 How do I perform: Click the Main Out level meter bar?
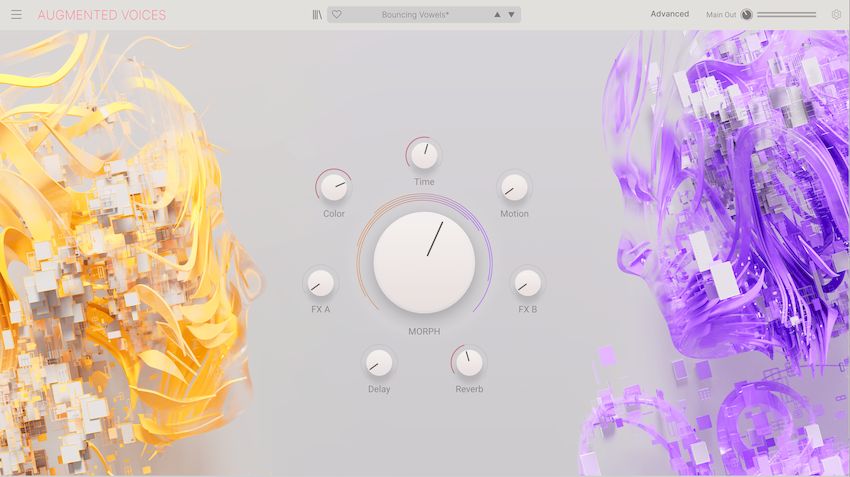click(x=787, y=15)
